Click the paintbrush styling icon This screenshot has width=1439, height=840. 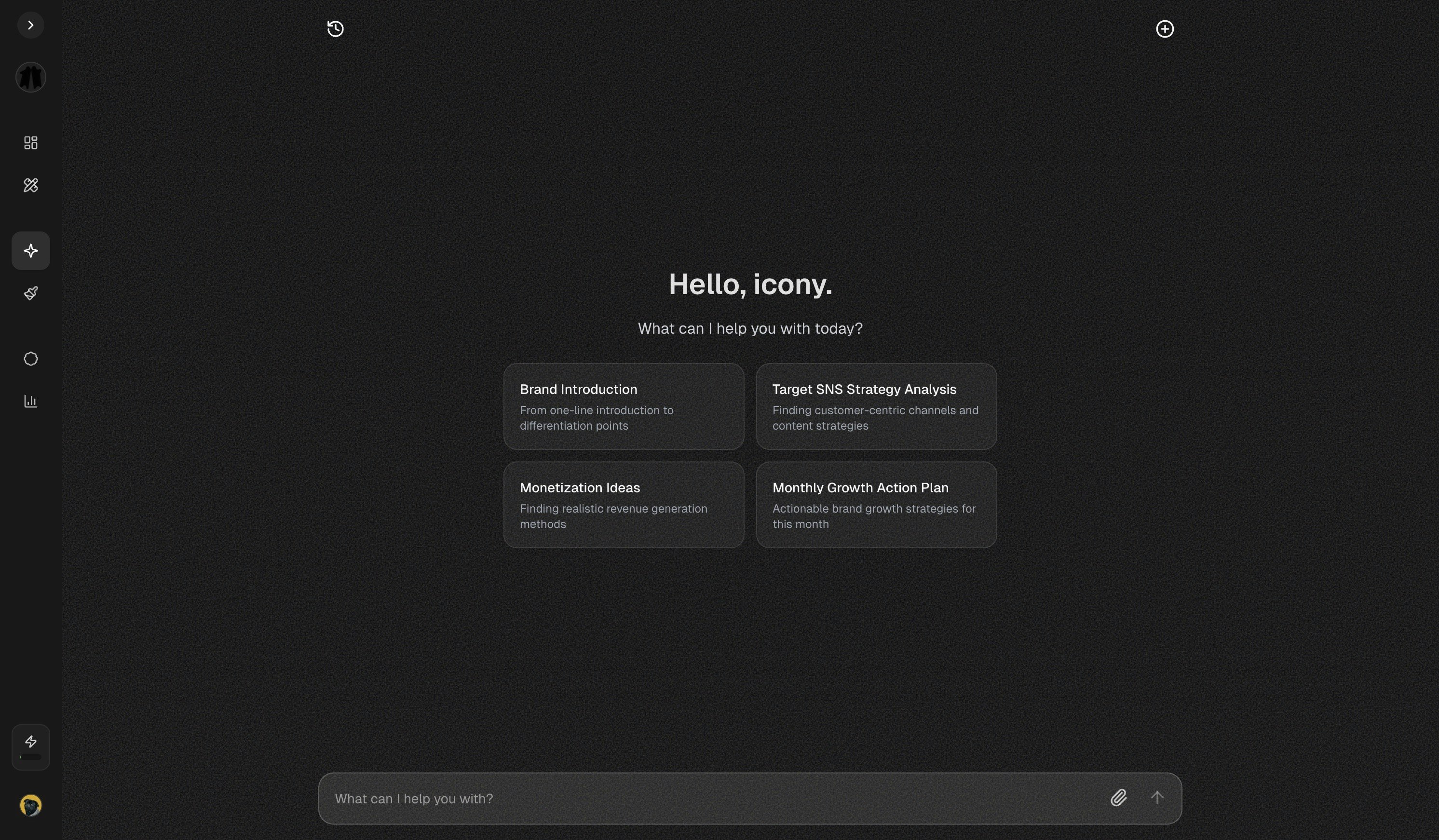30,292
